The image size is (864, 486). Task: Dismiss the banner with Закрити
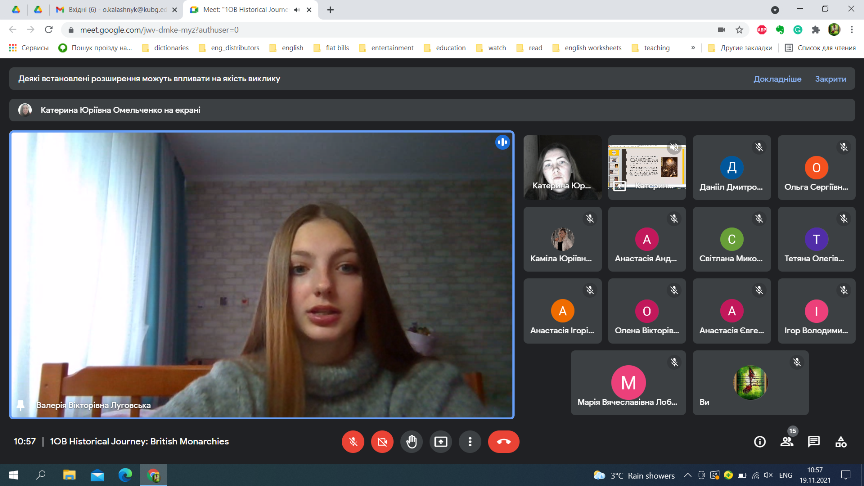point(830,78)
